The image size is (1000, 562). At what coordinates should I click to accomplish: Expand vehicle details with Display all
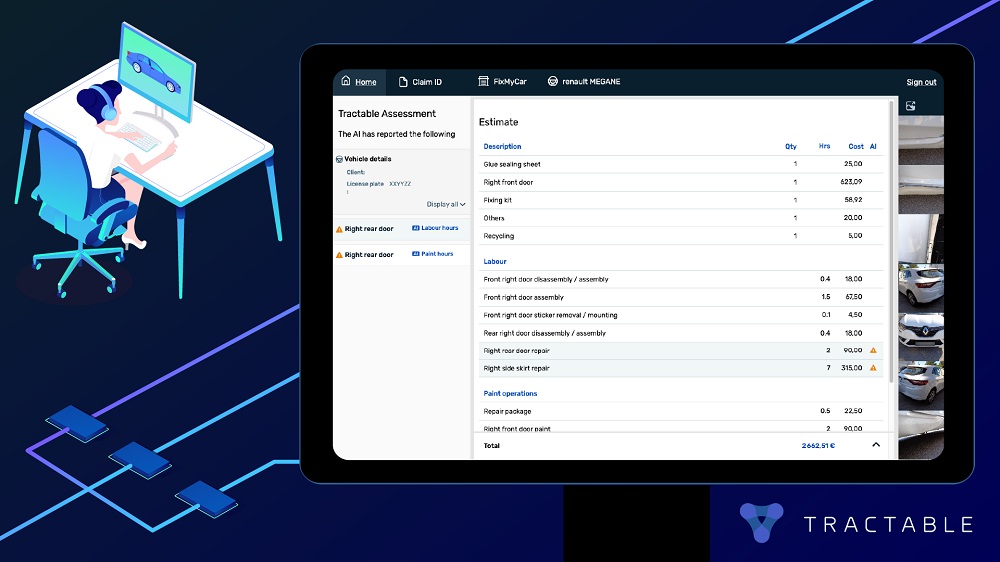(446, 204)
